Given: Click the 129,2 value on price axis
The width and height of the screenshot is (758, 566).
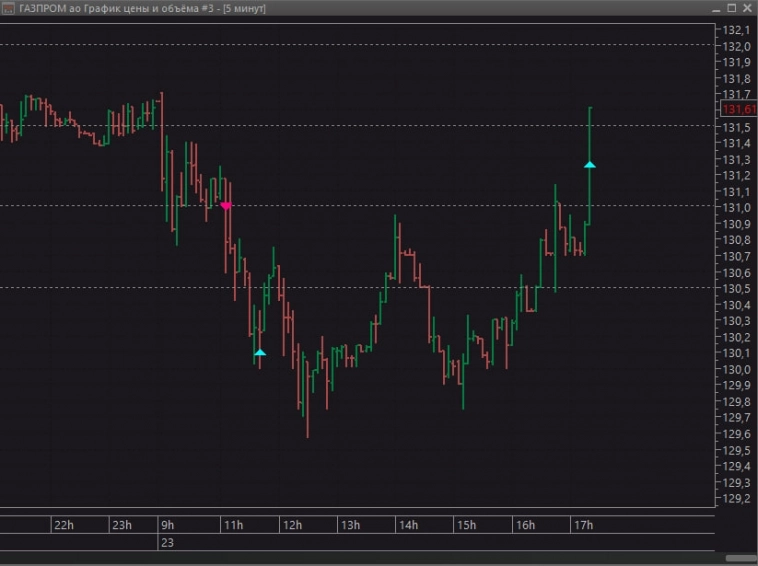Looking at the screenshot, I should (736, 498).
